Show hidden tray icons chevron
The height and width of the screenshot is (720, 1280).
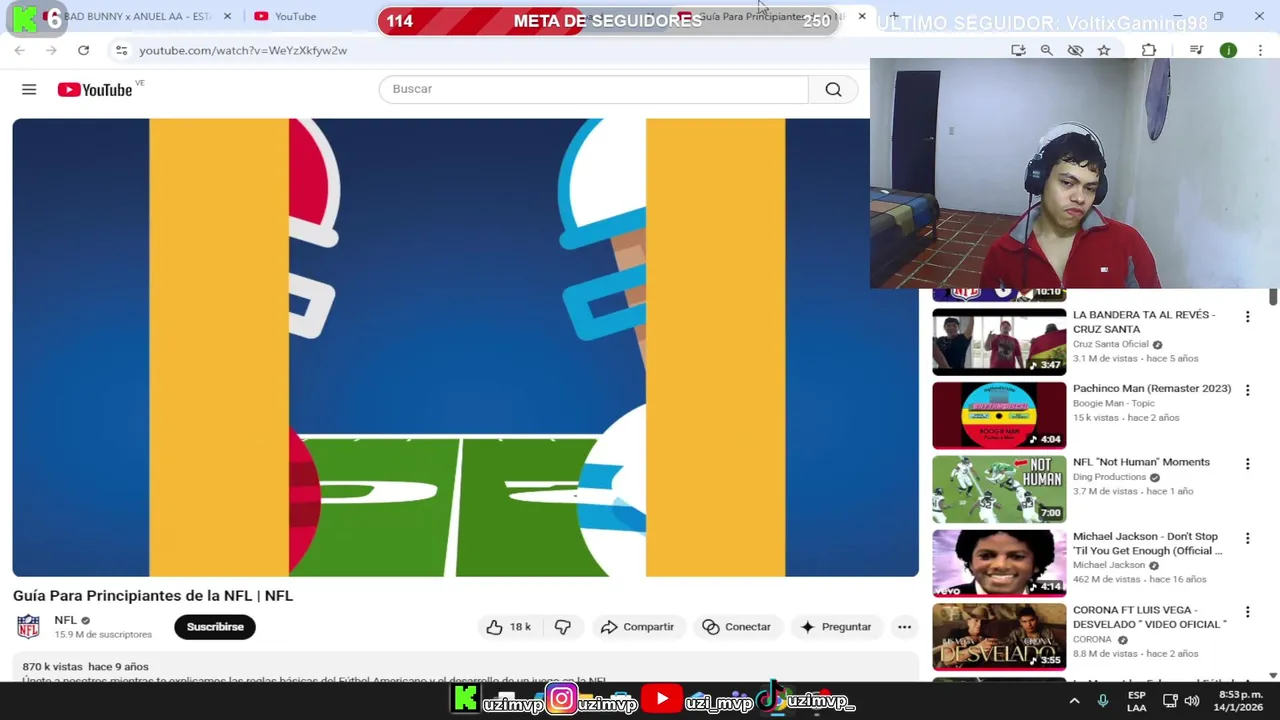1074,701
